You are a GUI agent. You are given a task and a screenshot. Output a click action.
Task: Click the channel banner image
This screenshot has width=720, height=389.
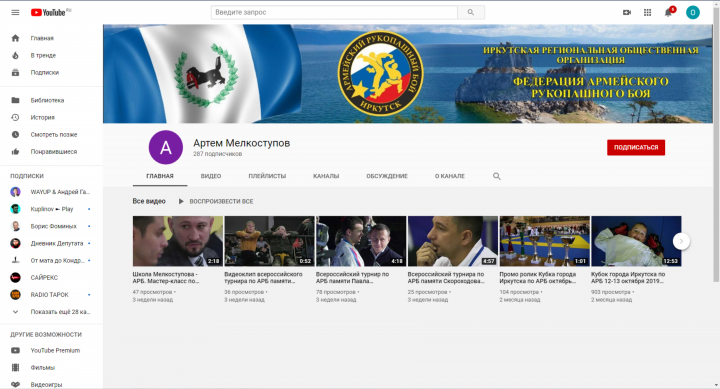click(x=408, y=74)
